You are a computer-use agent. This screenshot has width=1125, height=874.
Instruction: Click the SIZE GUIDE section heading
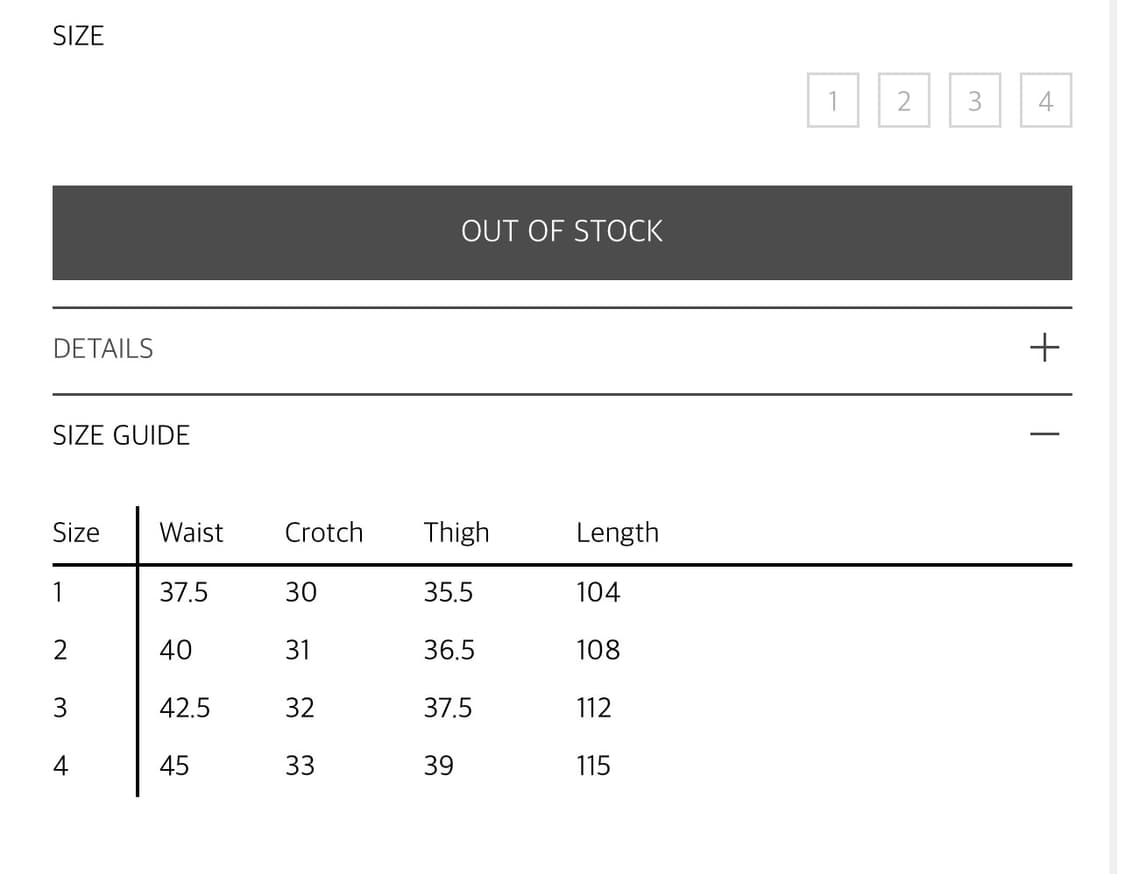pyautogui.click(x=121, y=435)
